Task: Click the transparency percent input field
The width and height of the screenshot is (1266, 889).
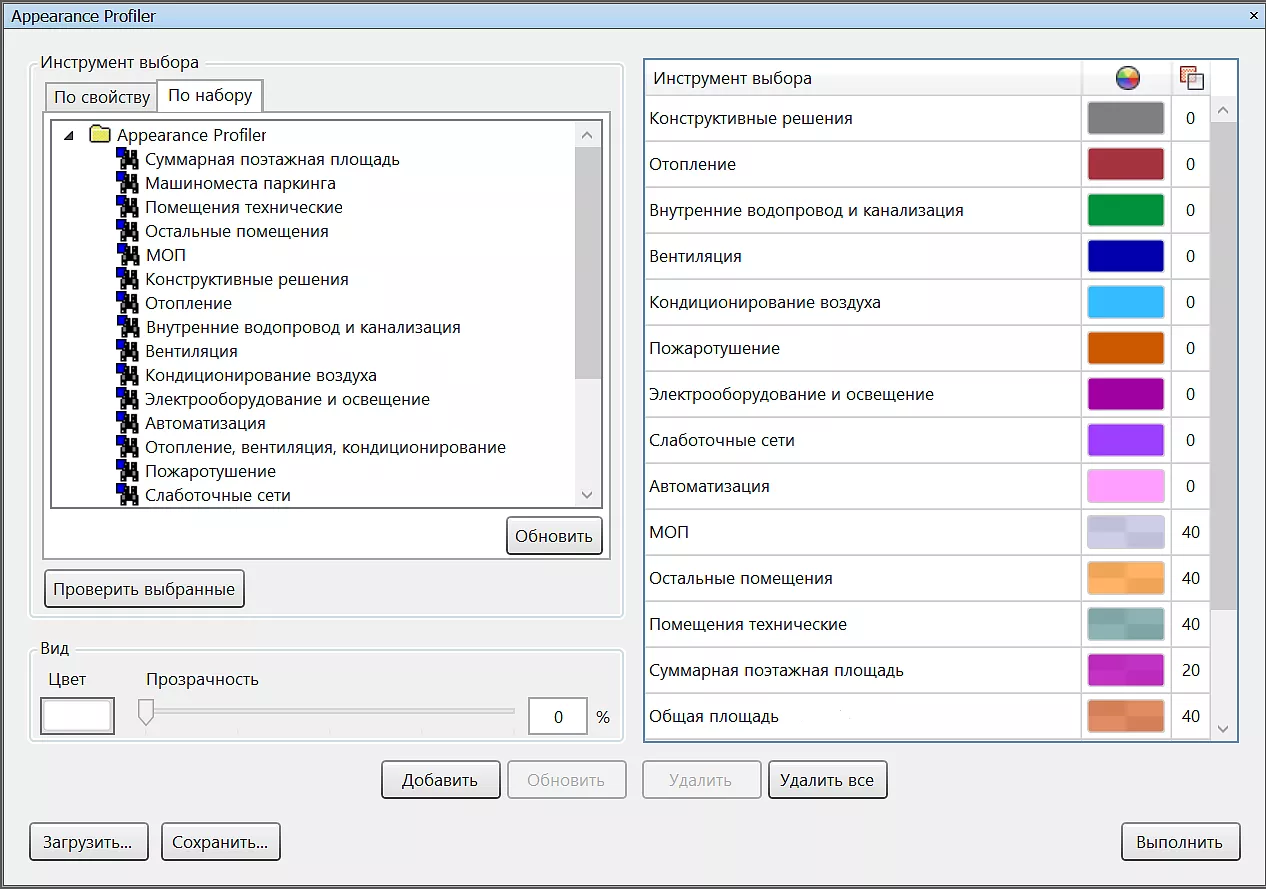Action: [x=558, y=717]
